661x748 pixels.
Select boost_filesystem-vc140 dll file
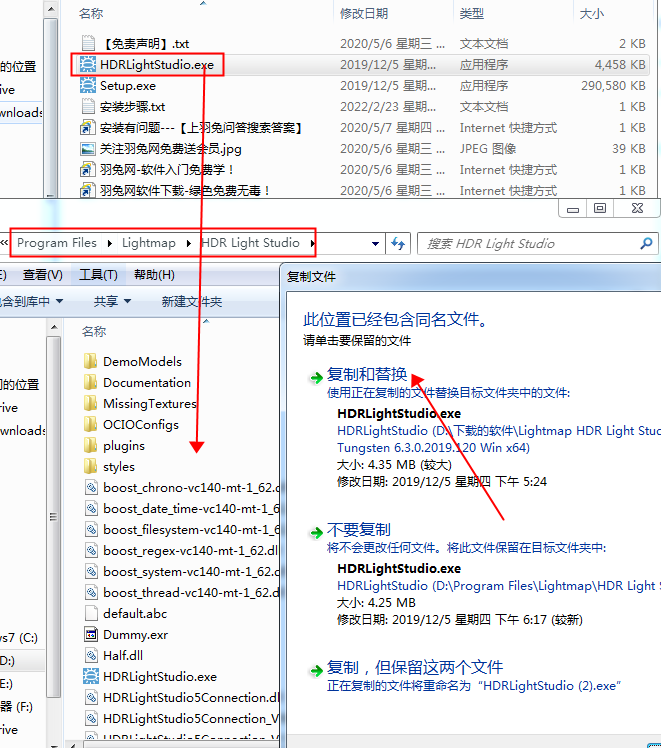click(191, 530)
